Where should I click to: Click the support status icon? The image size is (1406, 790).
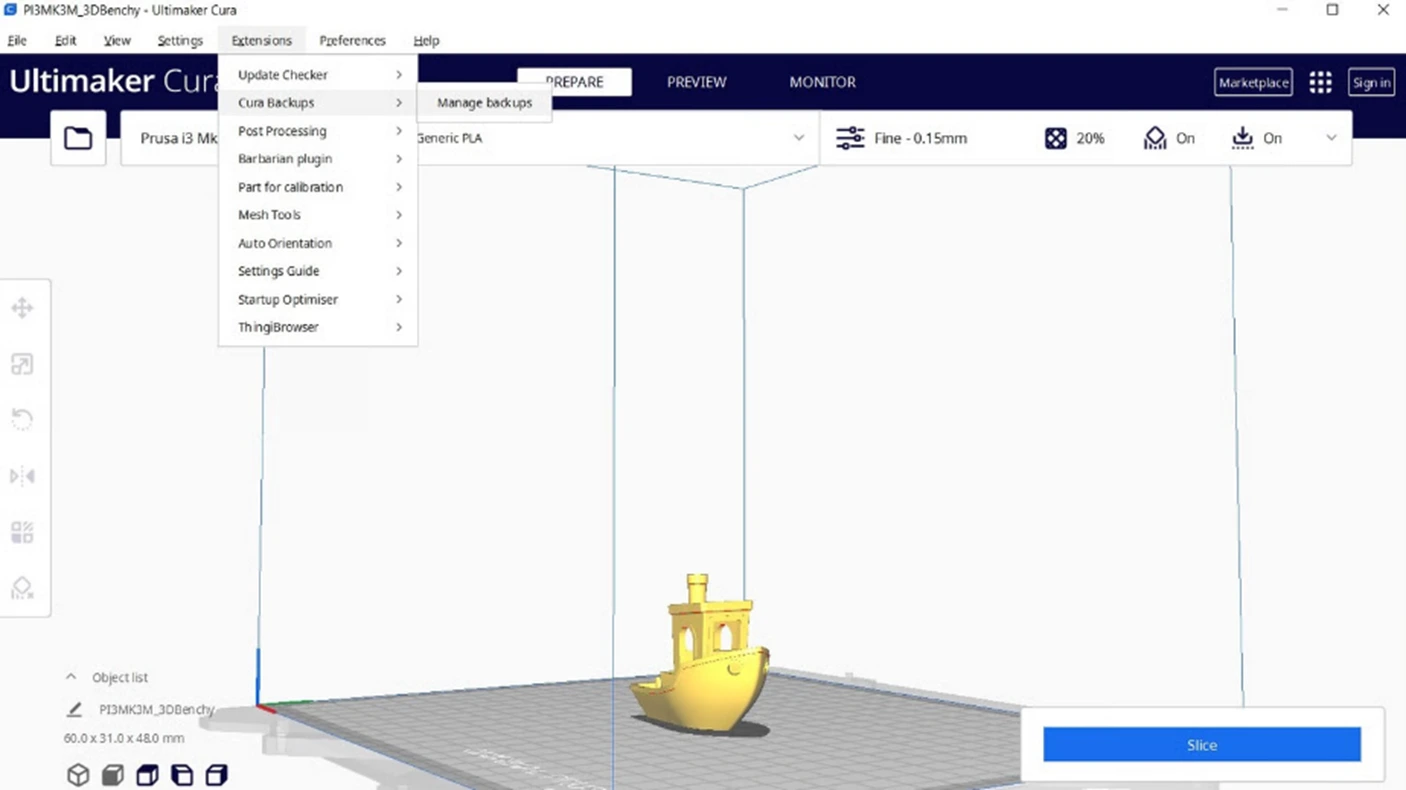1155,138
